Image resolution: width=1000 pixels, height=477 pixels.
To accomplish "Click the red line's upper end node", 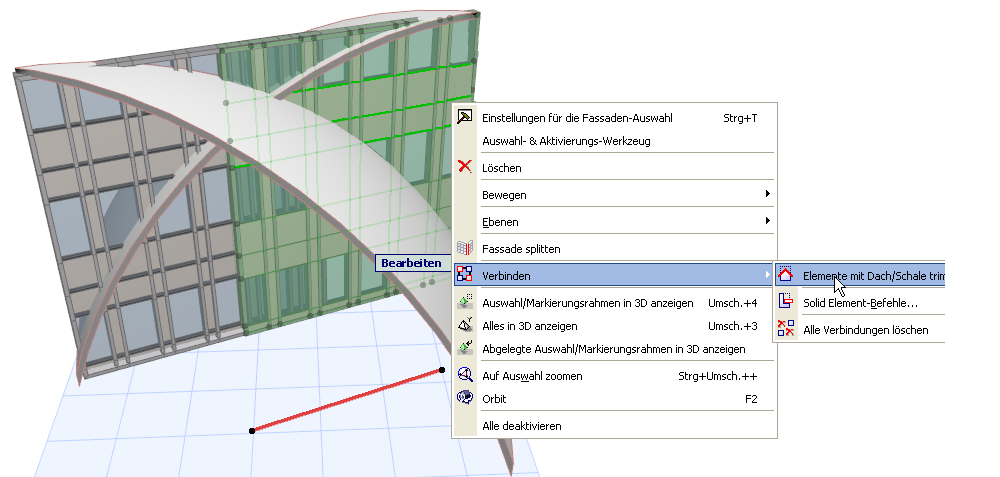I will pos(442,370).
